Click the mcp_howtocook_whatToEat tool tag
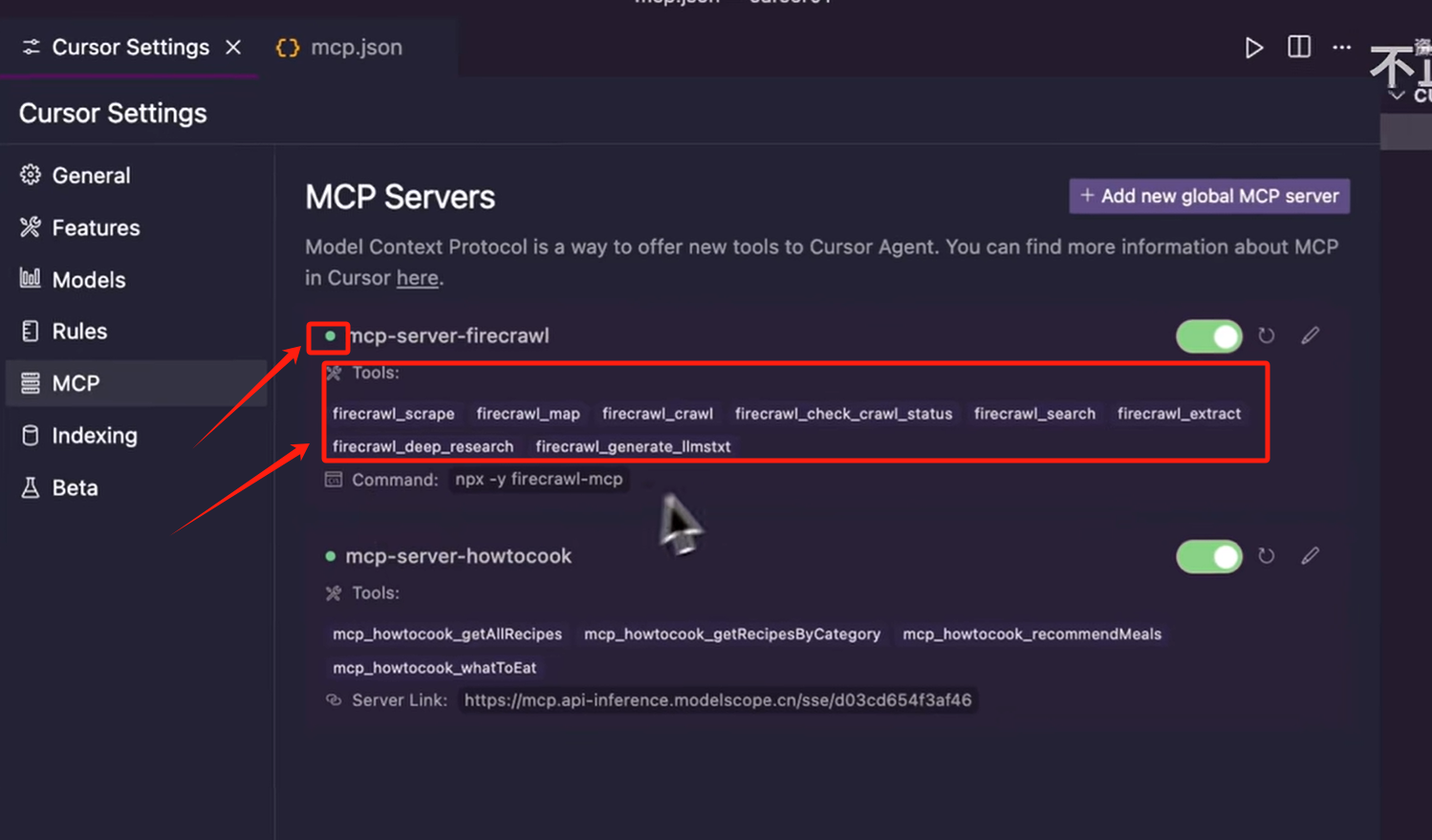The width and height of the screenshot is (1432, 840). click(x=434, y=668)
